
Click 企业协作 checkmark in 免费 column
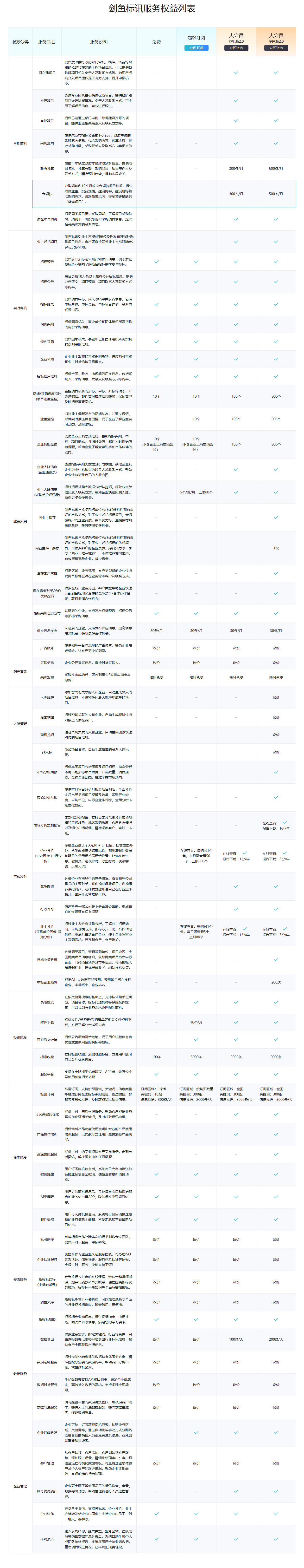[x=156, y=1514]
